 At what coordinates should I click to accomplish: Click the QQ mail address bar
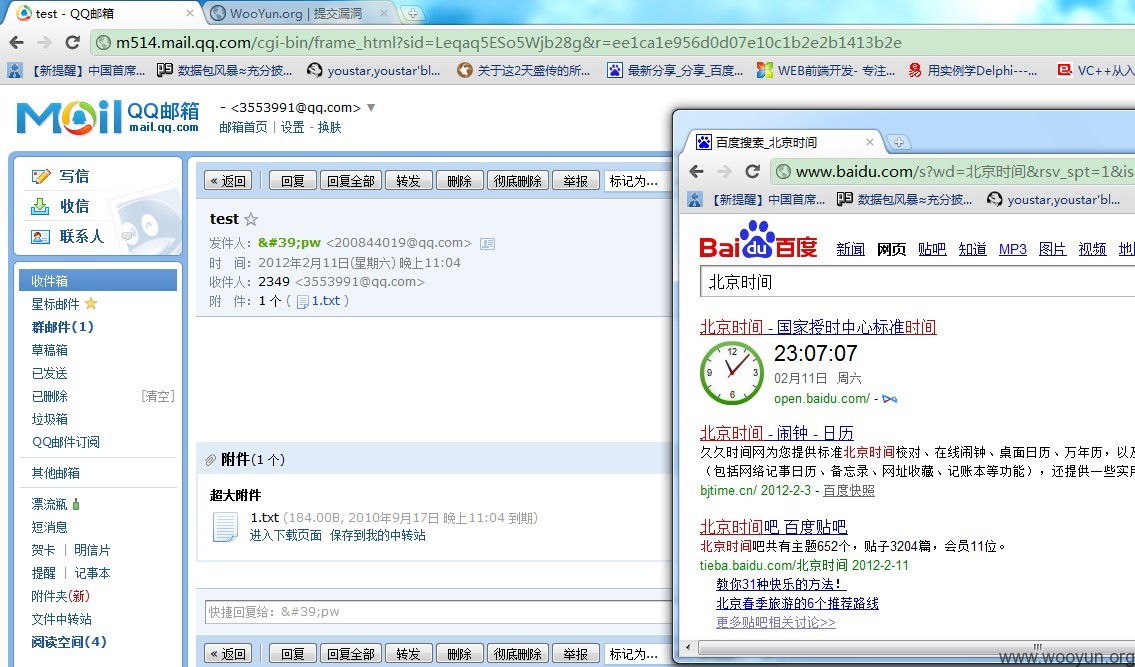pos(612,42)
